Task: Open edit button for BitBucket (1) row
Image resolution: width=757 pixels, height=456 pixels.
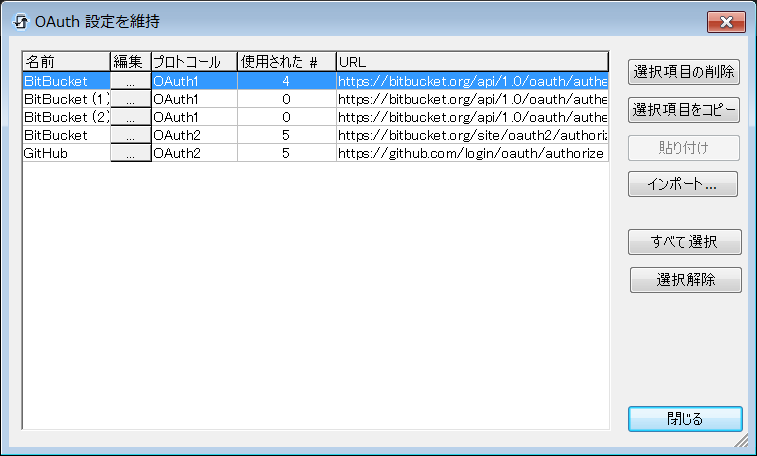Action: tap(130, 99)
